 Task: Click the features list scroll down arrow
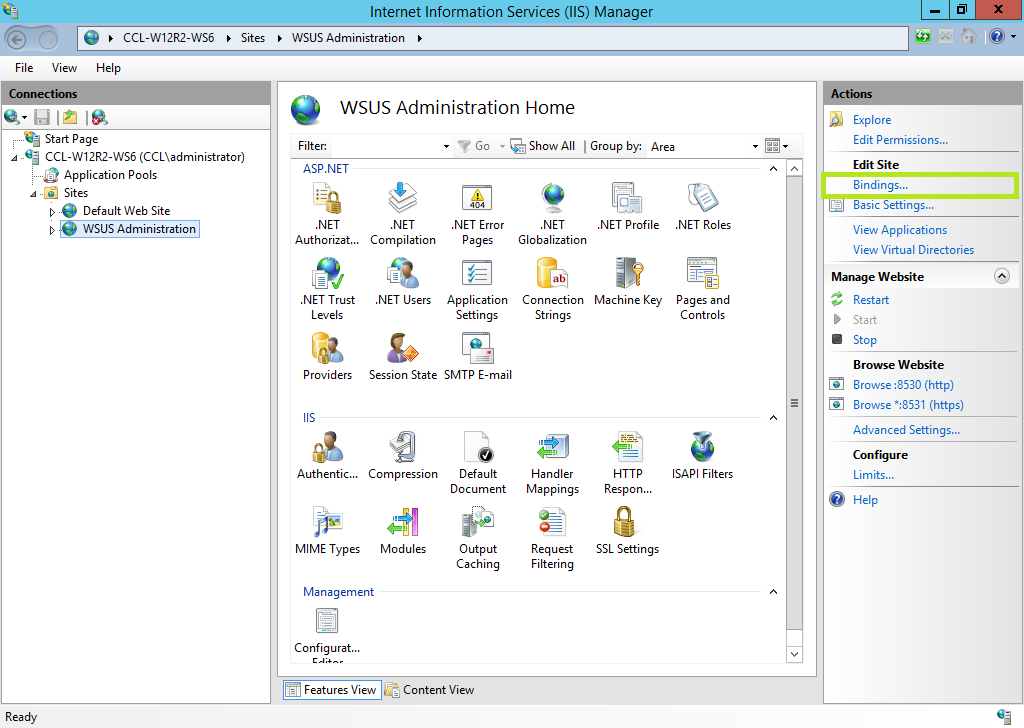[794, 654]
